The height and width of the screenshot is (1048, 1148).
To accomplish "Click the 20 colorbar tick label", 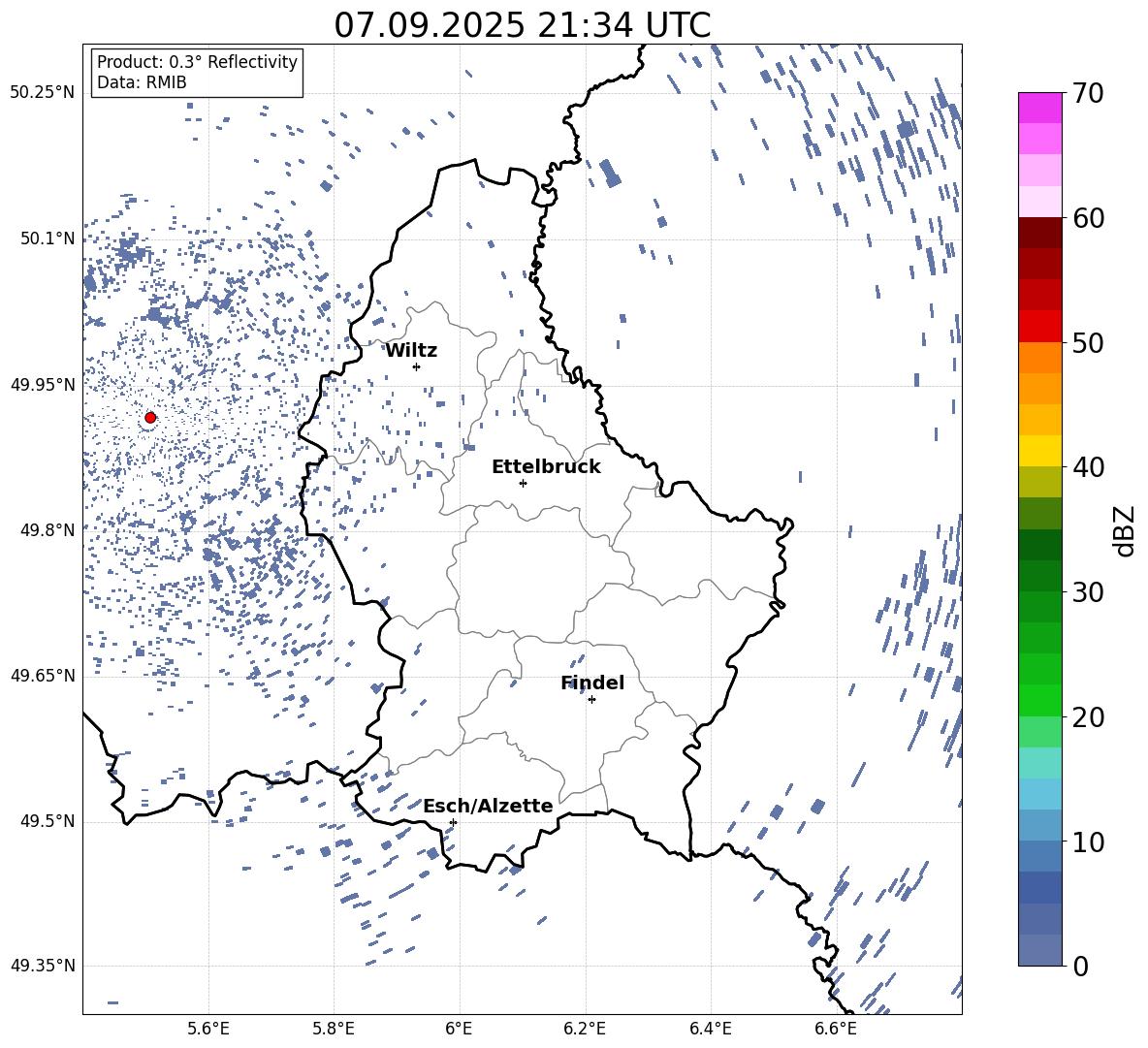I will click(1088, 717).
